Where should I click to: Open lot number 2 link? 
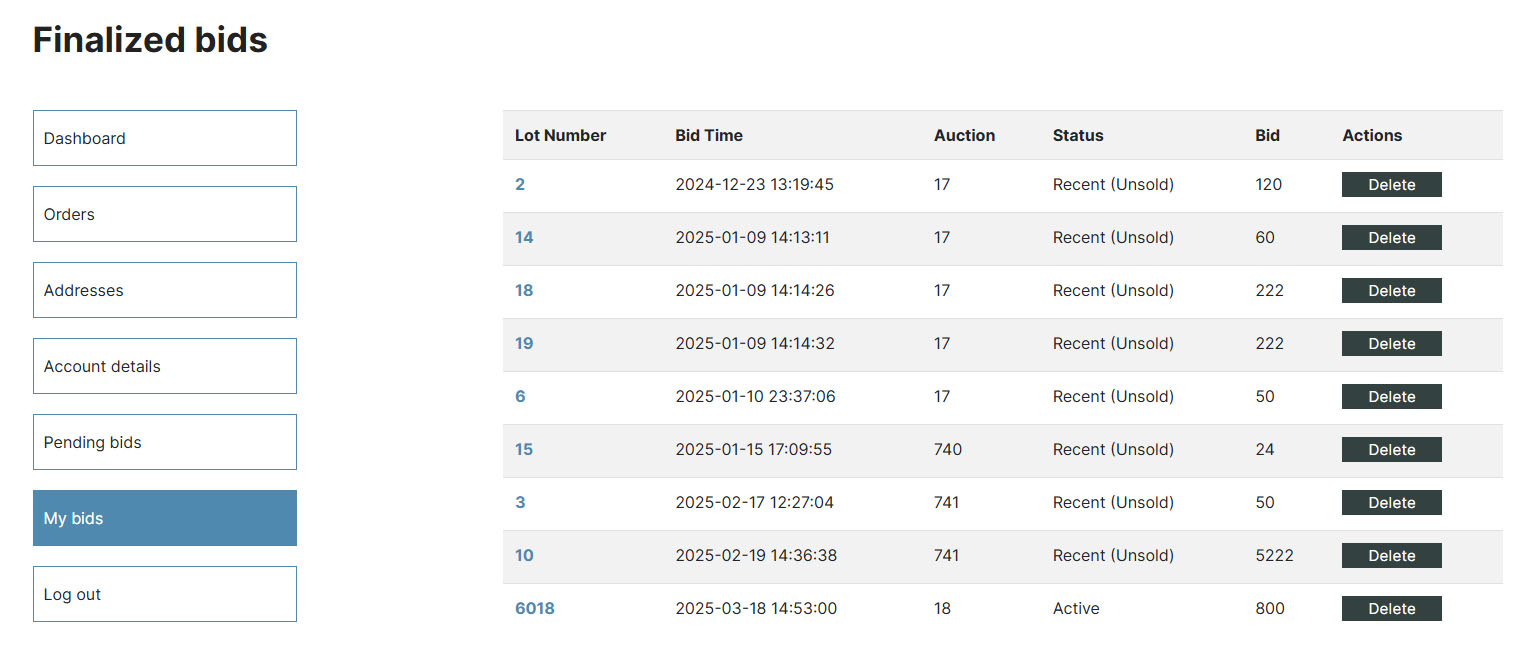[x=520, y=185]
